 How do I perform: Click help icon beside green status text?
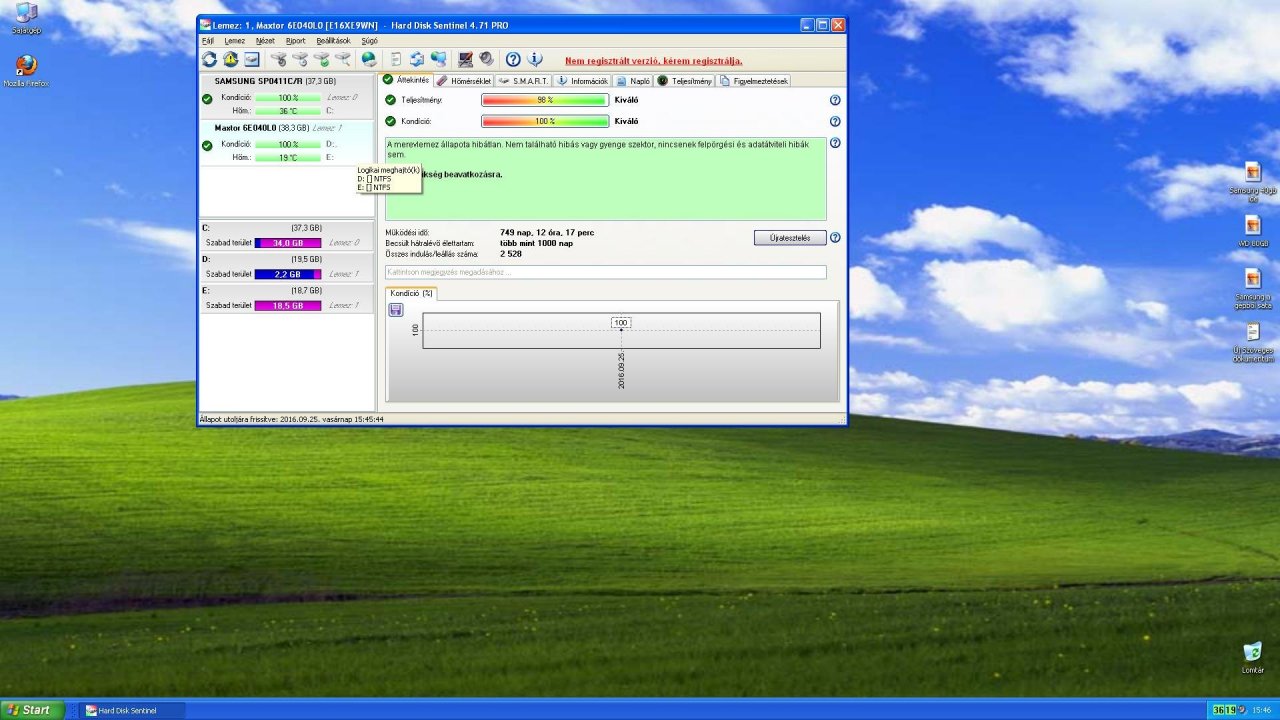[x=835, y=143]
